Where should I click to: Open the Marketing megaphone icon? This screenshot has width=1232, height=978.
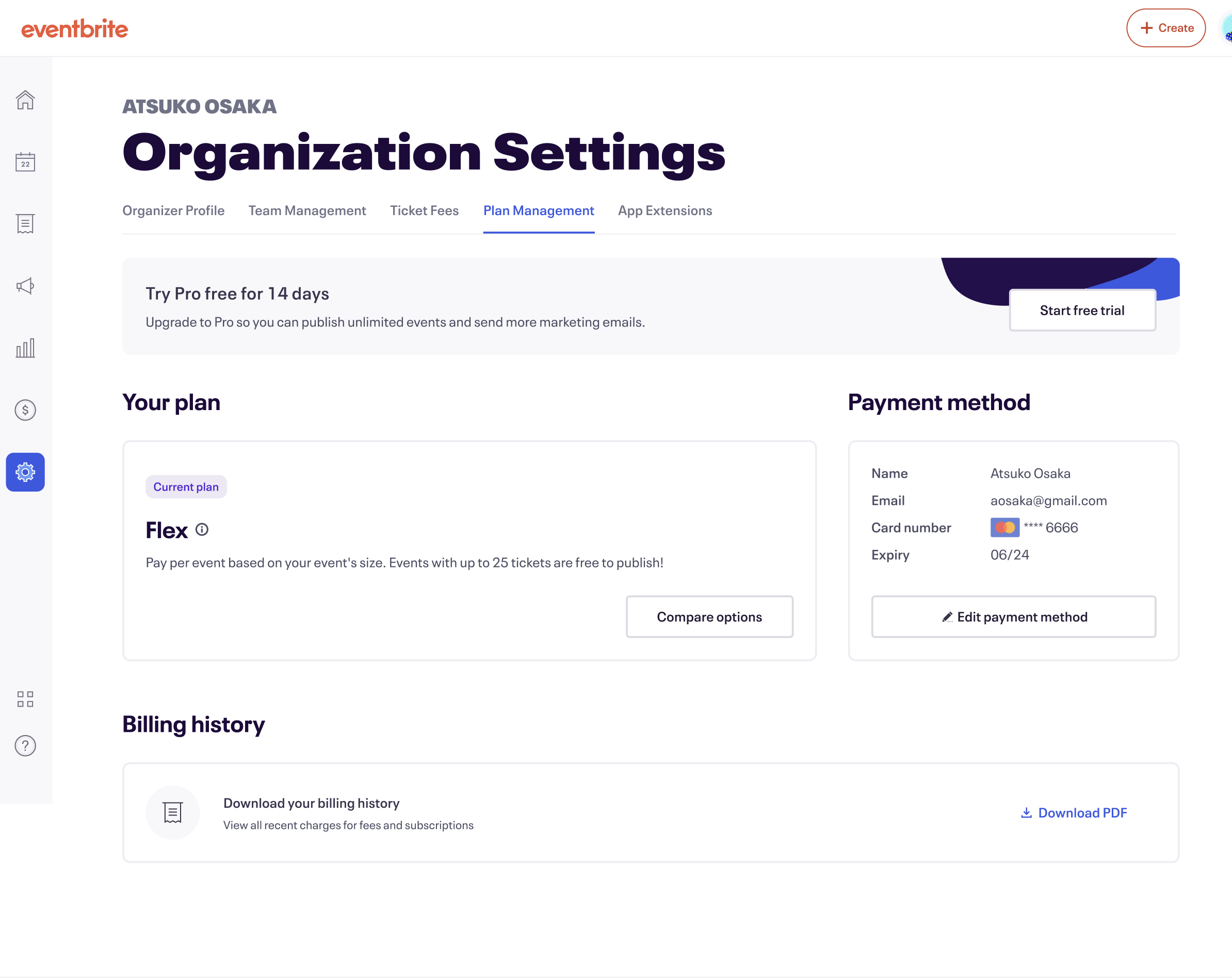(x=25, y=286)
